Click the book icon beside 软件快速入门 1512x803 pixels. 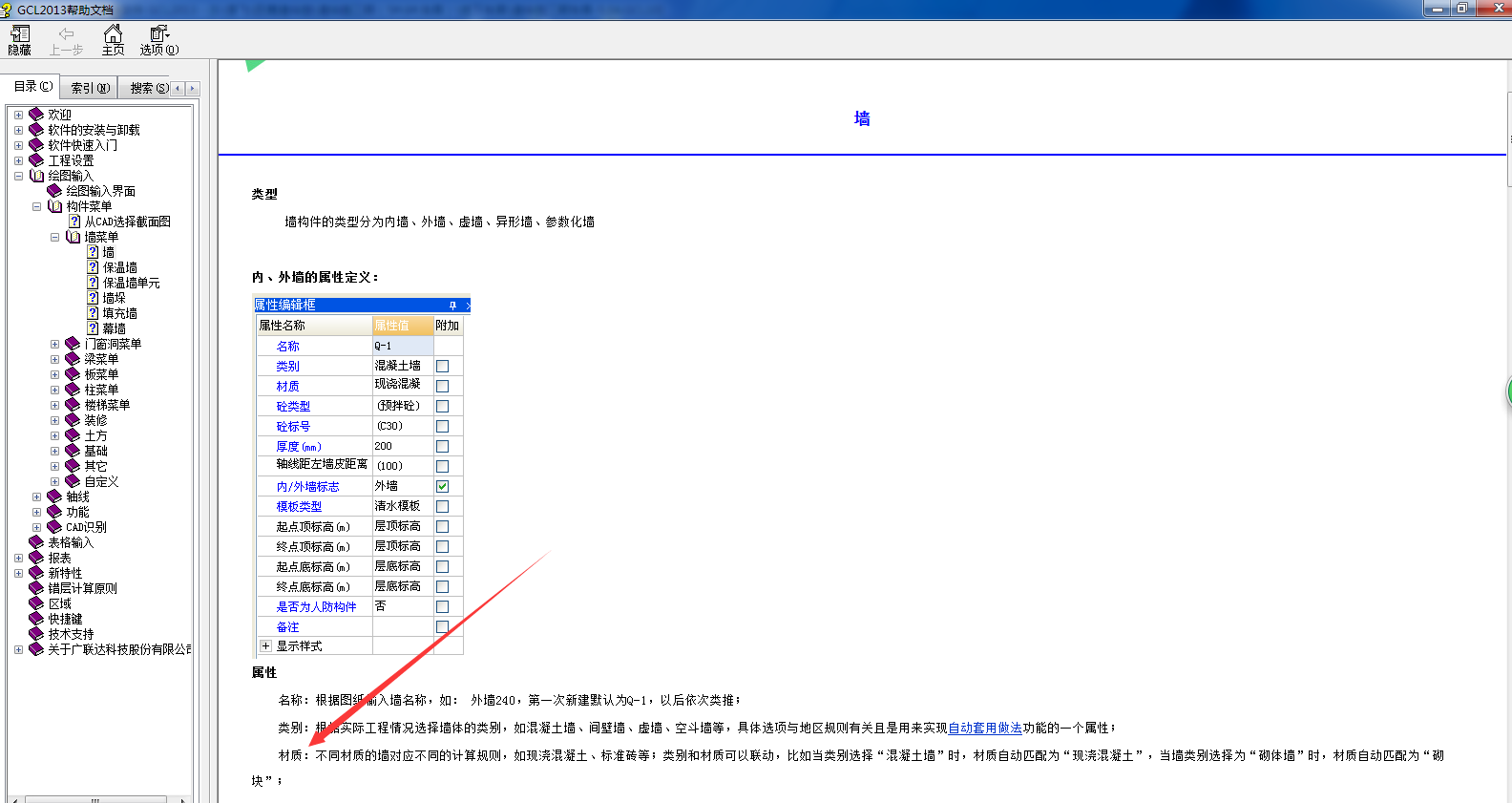pos(36,145)
